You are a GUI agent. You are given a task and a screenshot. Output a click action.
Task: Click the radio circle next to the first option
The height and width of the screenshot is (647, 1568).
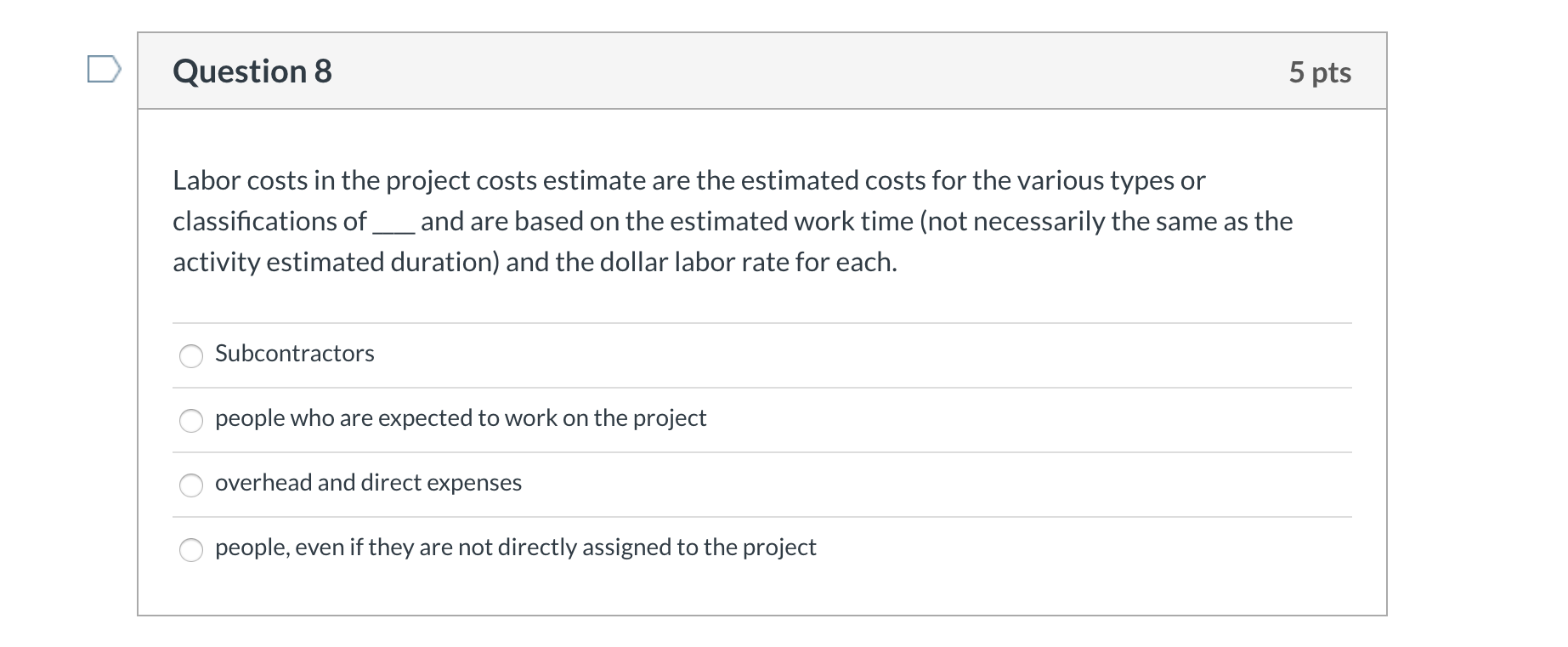tap(192, 356)
